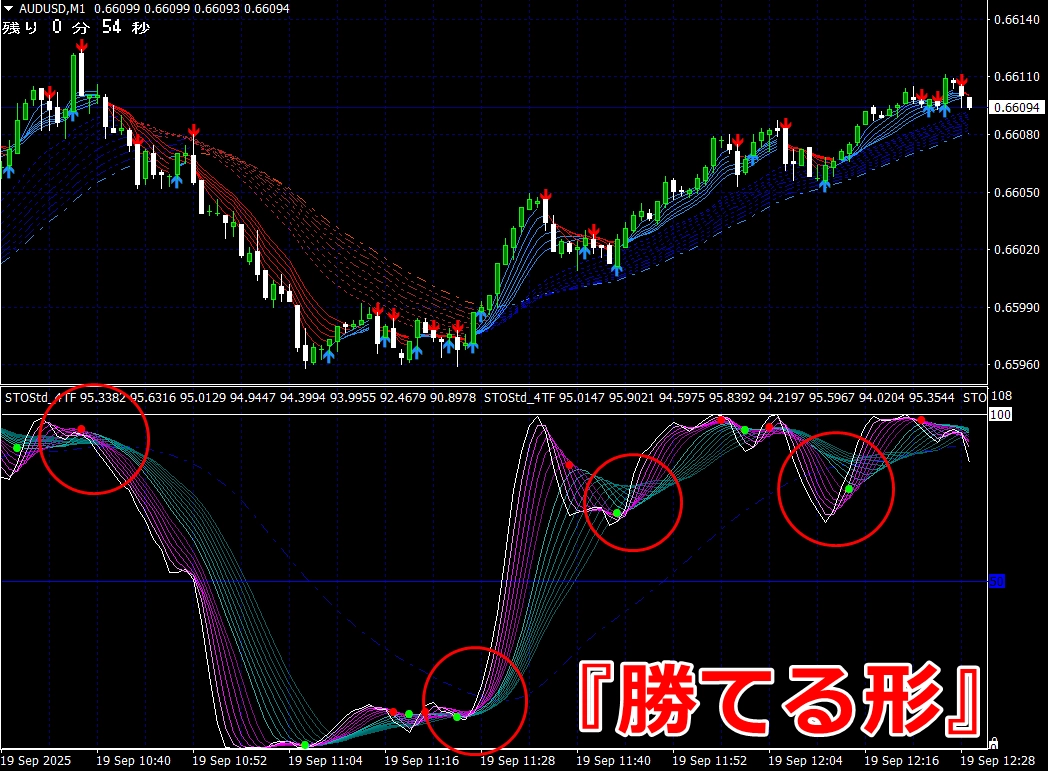Click the highlighted current price label 0.66094

(1016, 108)
